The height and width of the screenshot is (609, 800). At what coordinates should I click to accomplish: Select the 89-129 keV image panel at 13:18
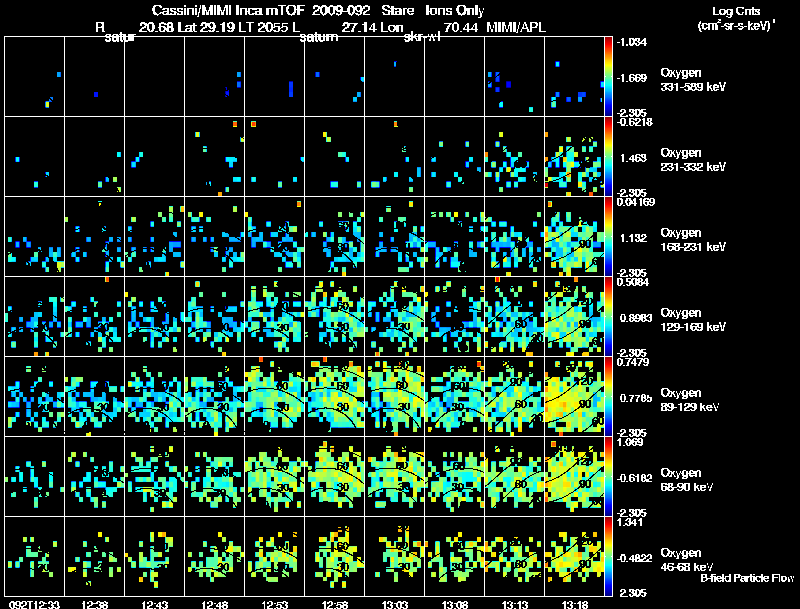point(574,396)
